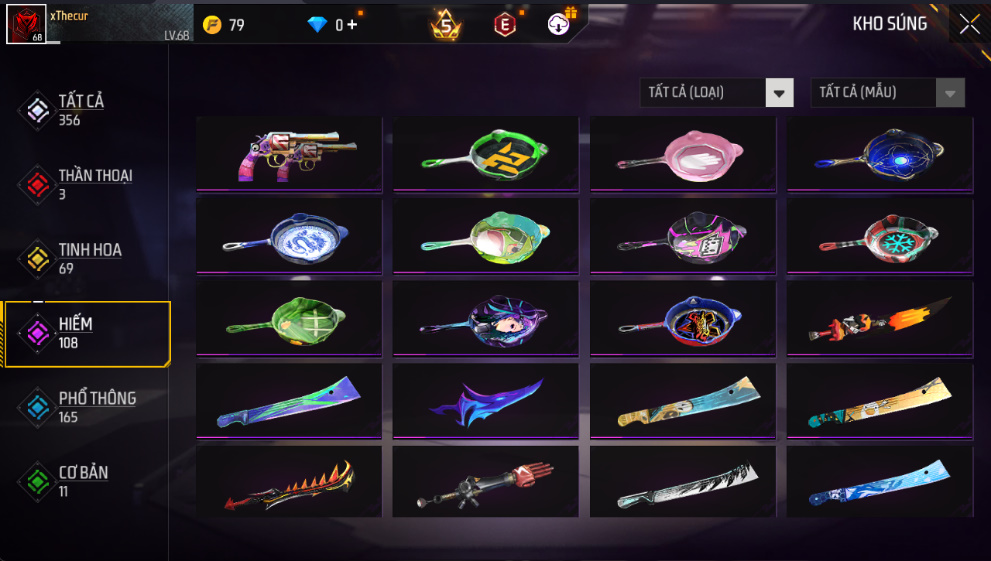991x561 pixels.
Task: Open the red Elite pass icon
Action: [x=504, y=25]
